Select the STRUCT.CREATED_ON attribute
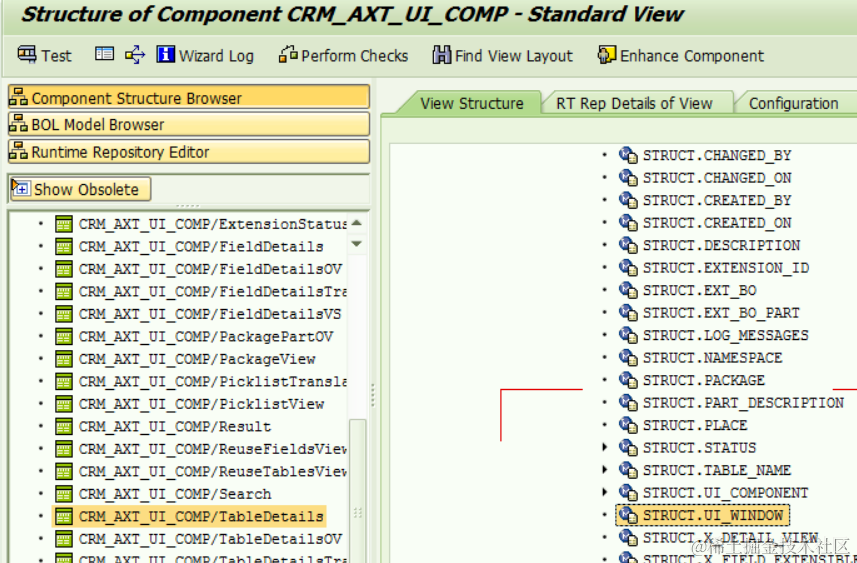The height and width of the screenshot is (563, 857). 717,222
